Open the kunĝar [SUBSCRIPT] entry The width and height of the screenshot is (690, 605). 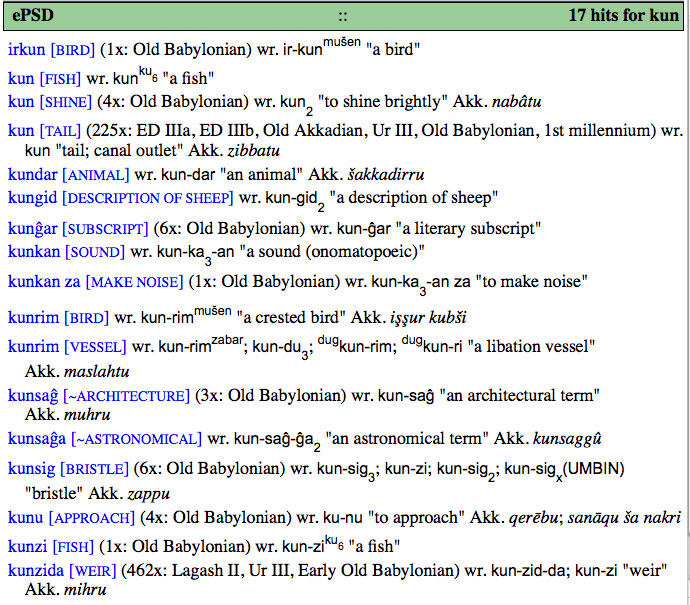tap(78, 228)
